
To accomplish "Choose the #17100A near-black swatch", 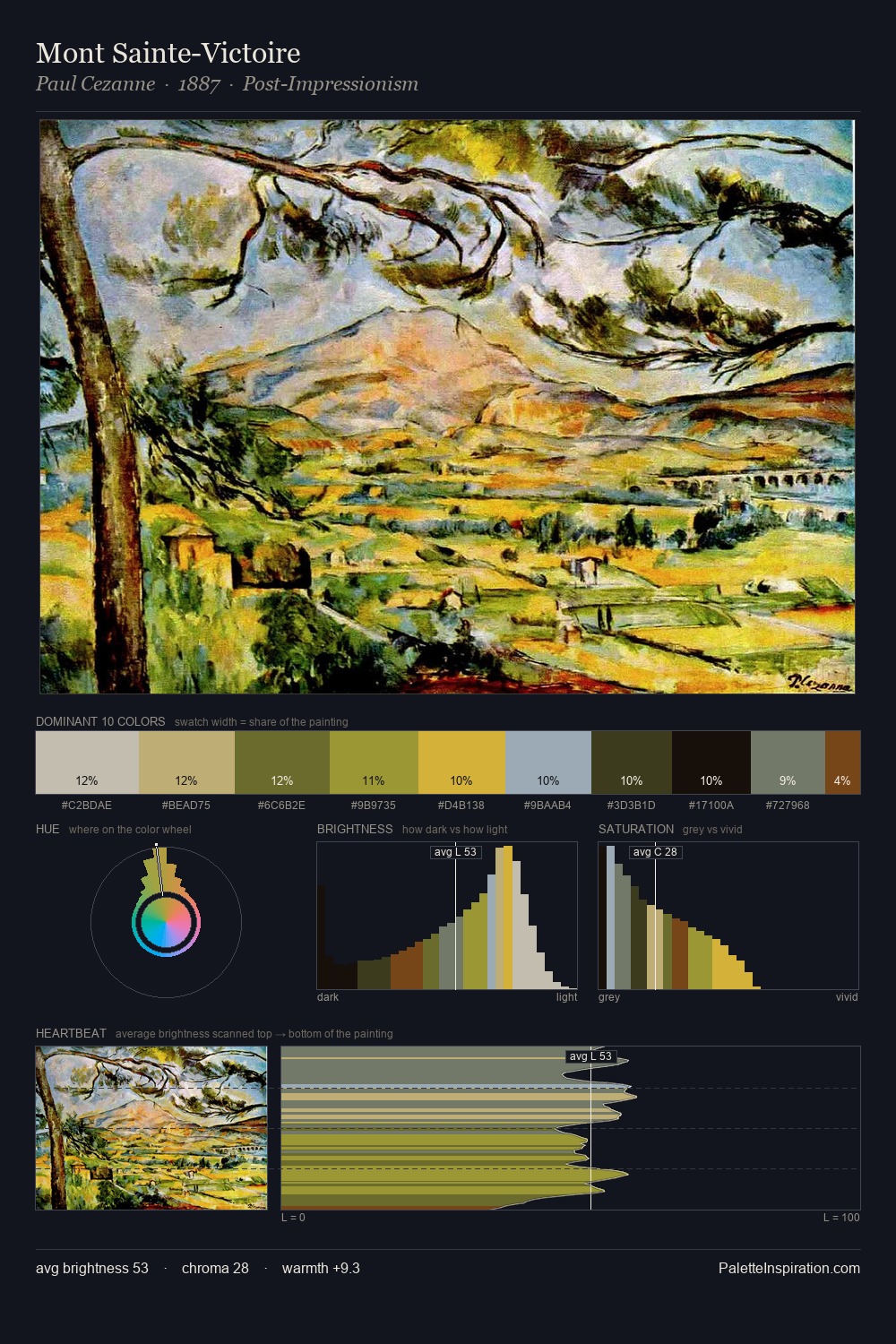I will click(711, 762).
